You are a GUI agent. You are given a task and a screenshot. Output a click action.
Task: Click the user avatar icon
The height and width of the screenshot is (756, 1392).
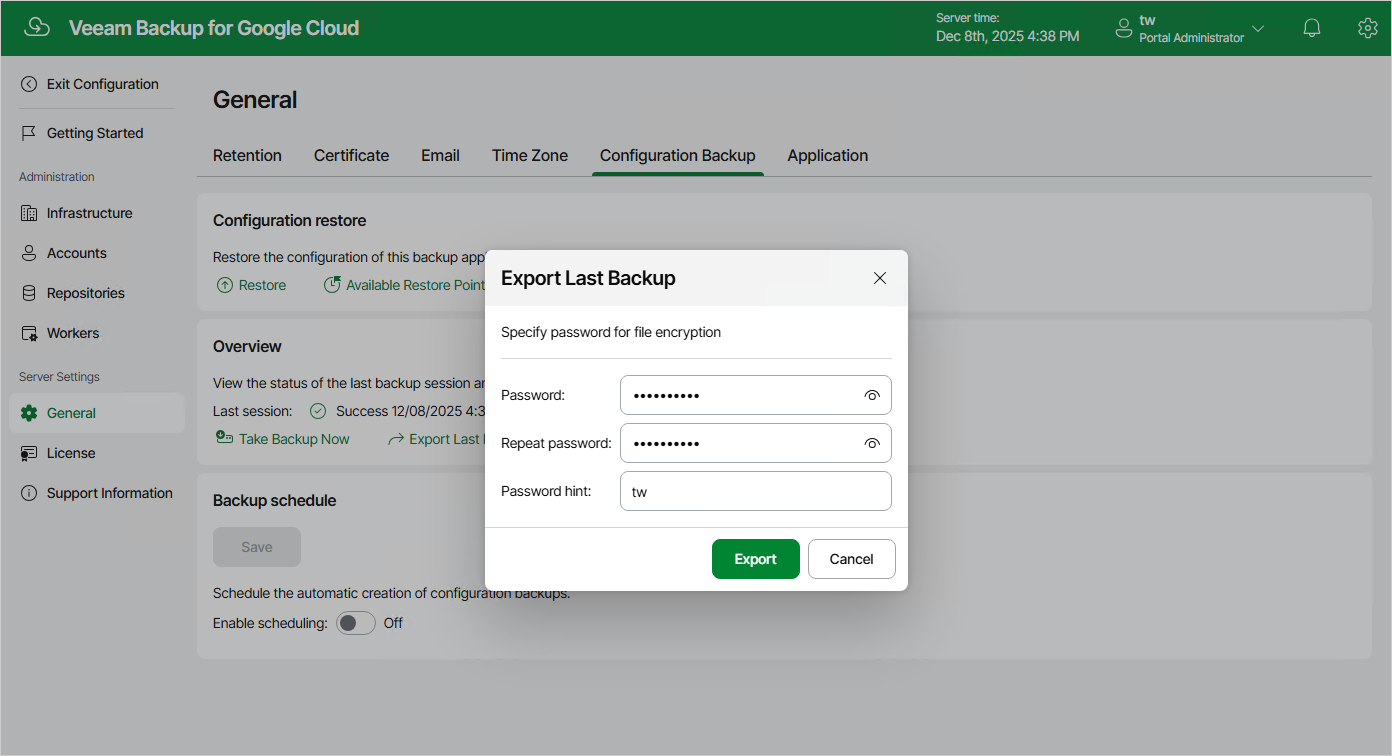[x=1124, y=29]
